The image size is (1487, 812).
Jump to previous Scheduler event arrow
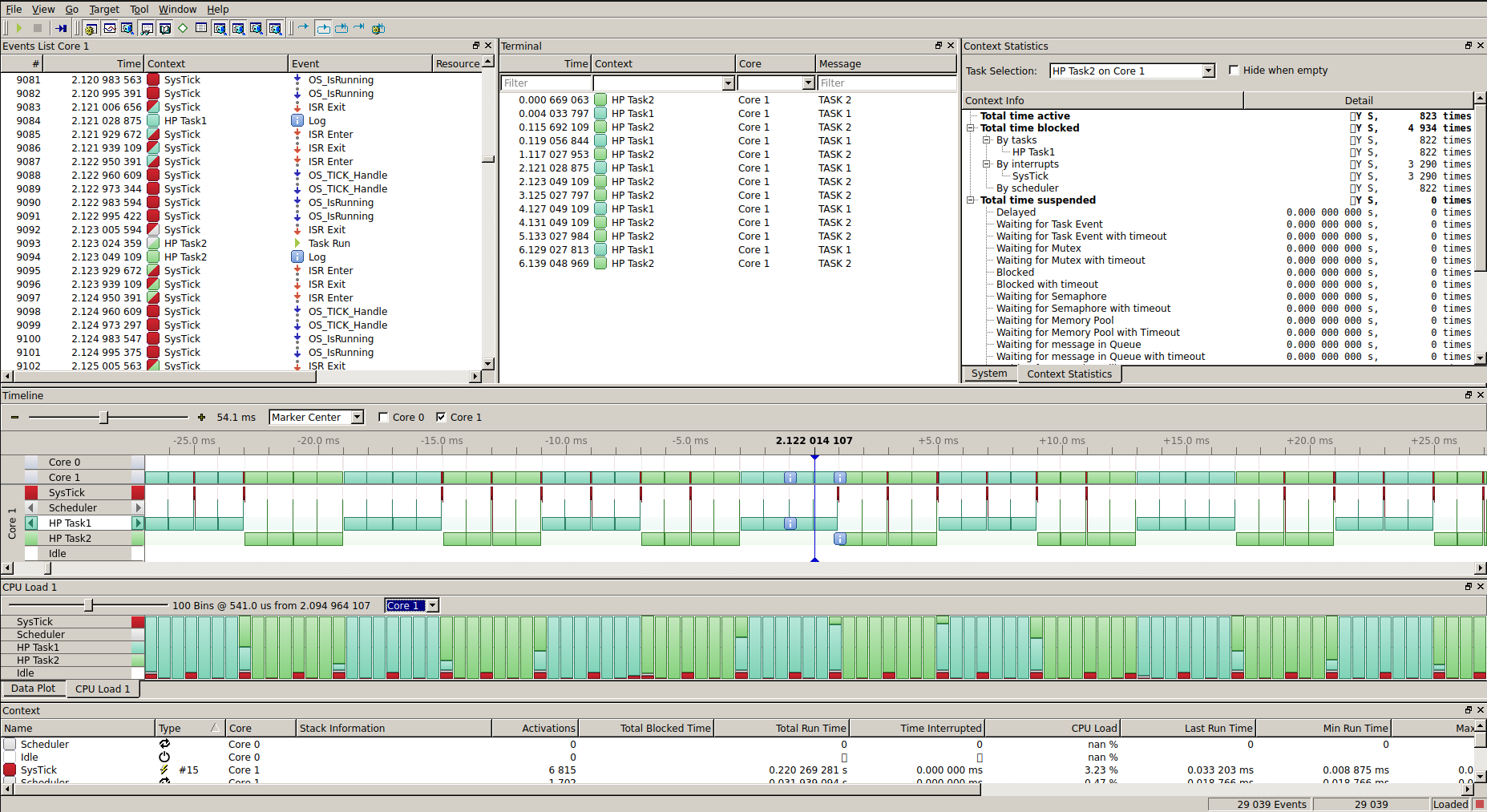coord(31,508)
